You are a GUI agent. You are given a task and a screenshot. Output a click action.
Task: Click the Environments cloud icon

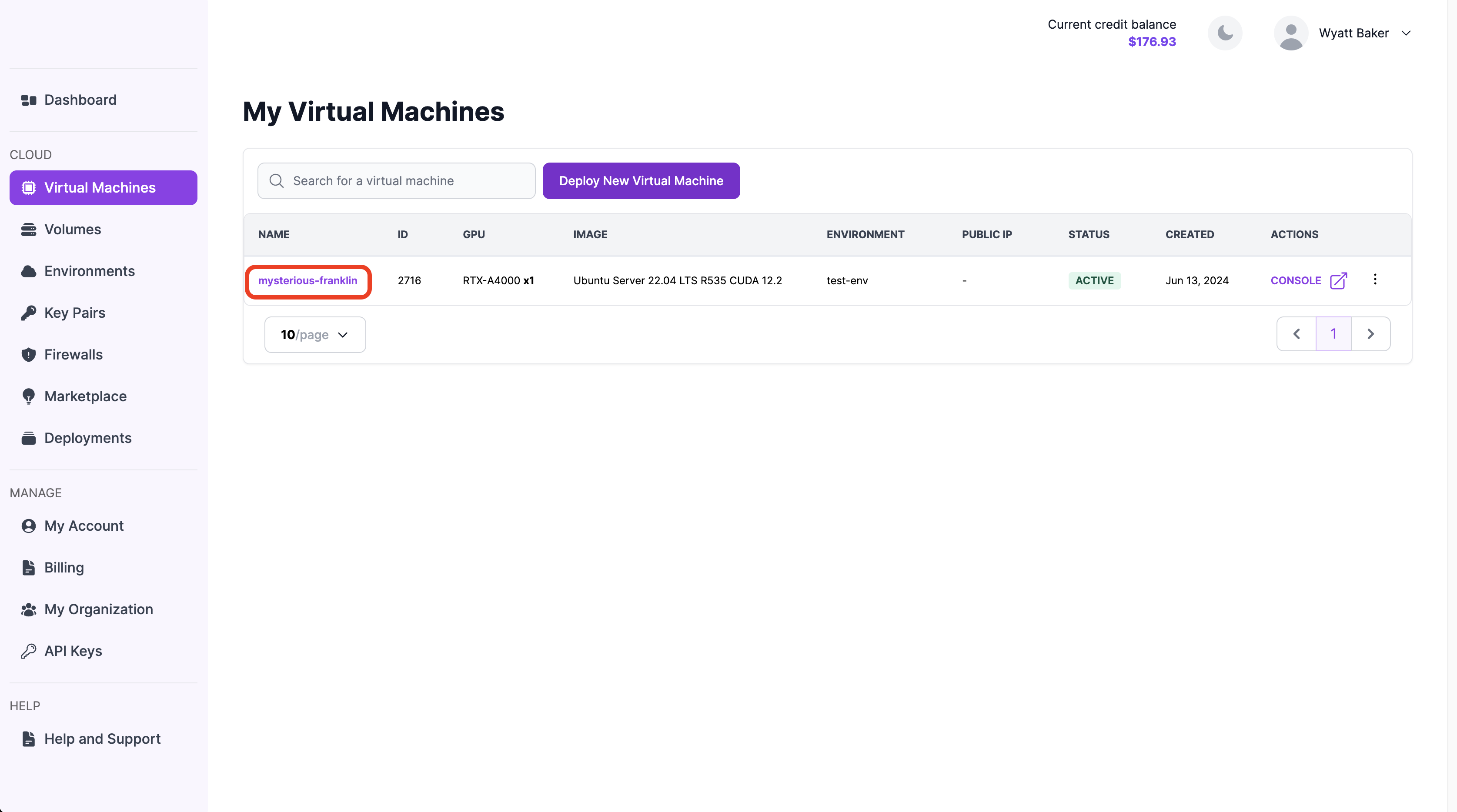pyautogui.click(x=28, y=271)
